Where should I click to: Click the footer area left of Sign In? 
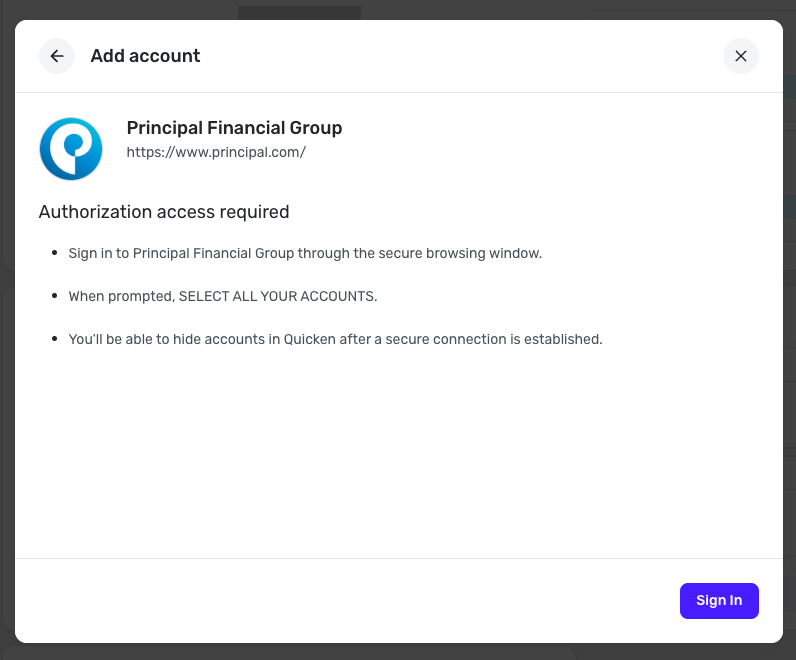(x=350, y=600)
